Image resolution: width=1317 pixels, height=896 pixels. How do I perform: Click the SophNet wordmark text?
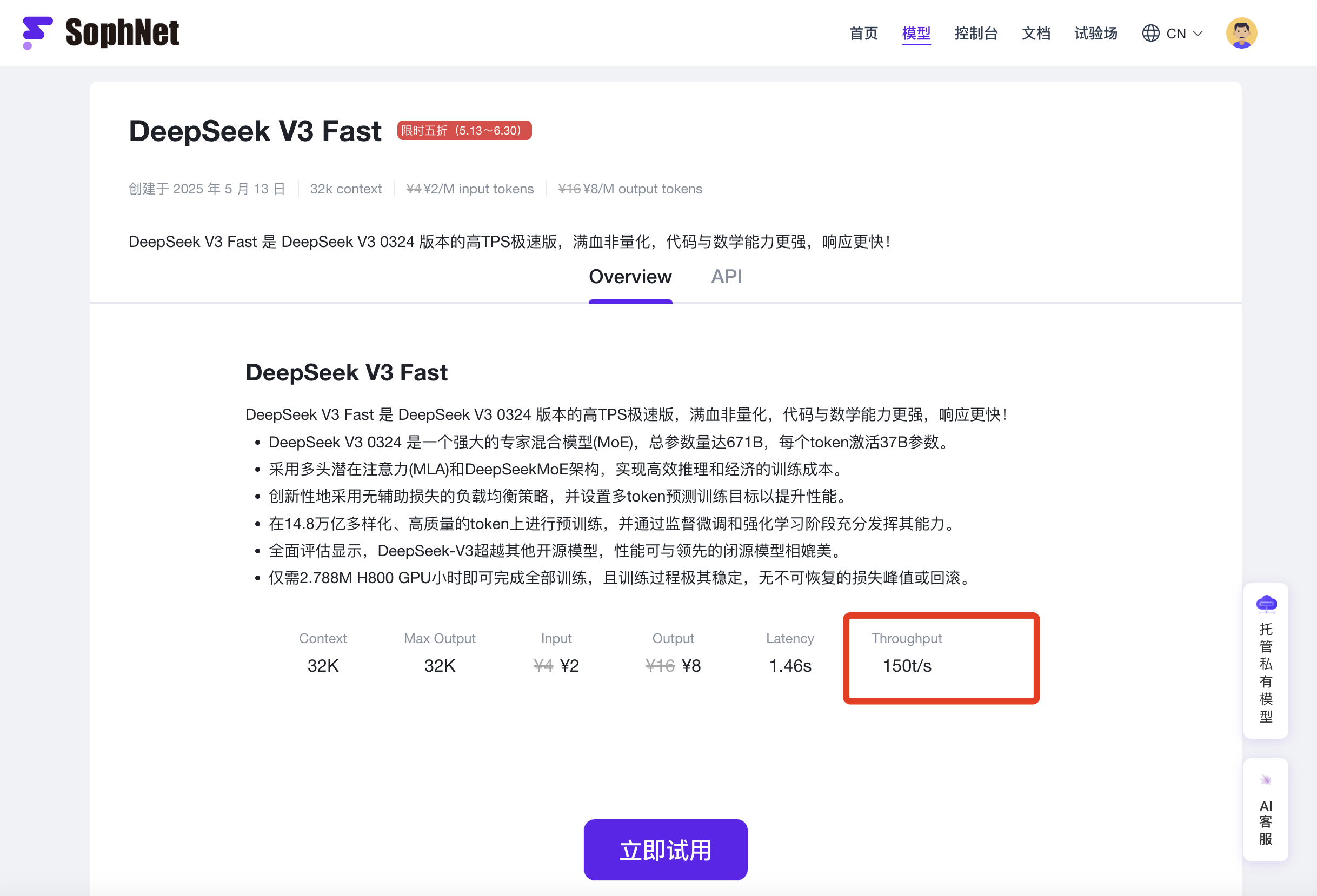[x=122, y=32]
